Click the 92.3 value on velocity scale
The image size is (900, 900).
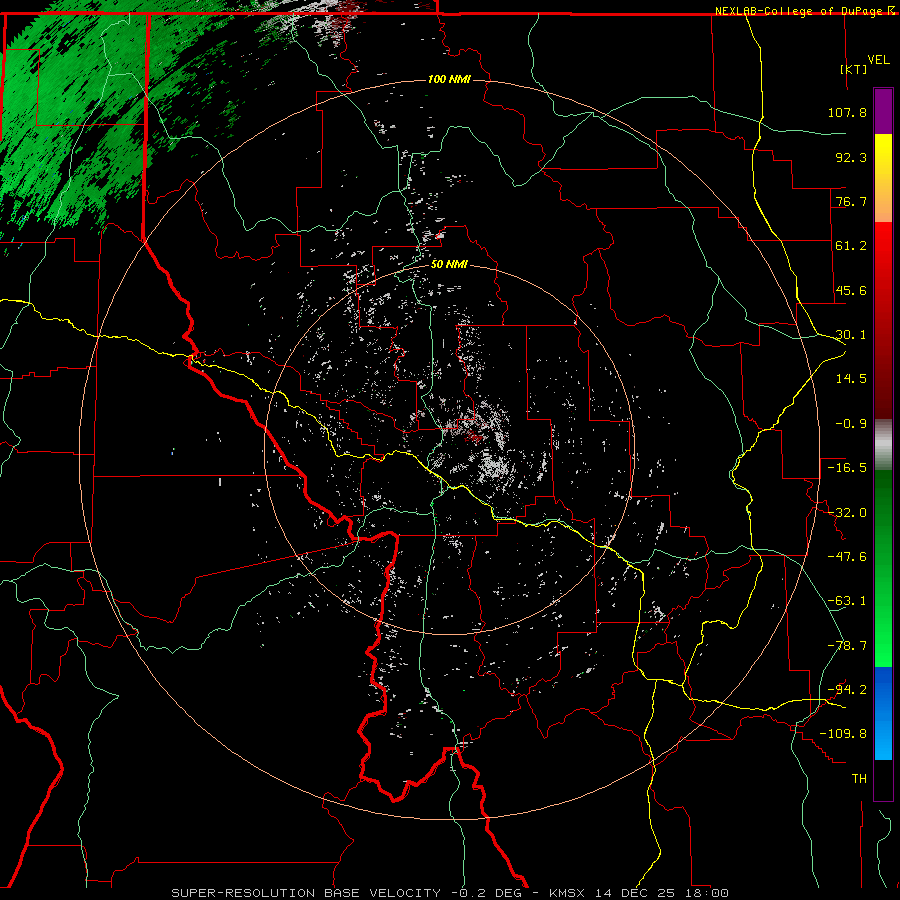pyautogui.click(x=851, y=157)
